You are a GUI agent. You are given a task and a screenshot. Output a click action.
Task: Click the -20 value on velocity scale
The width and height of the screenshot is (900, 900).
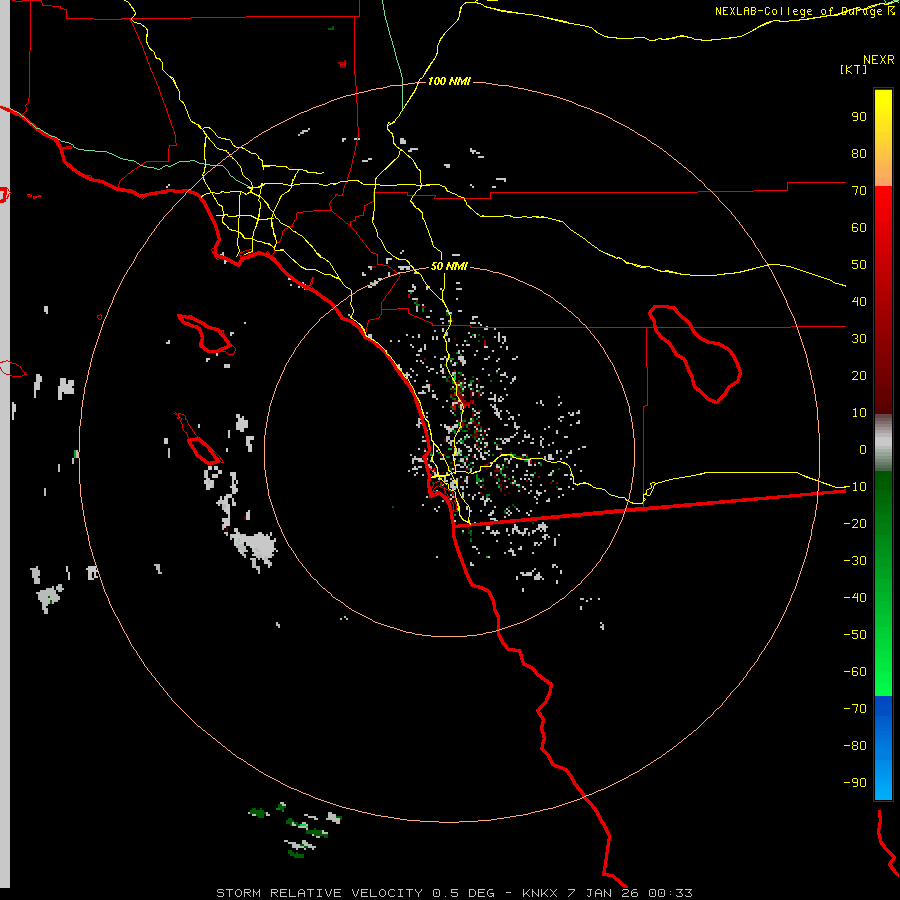pos(855,523)
